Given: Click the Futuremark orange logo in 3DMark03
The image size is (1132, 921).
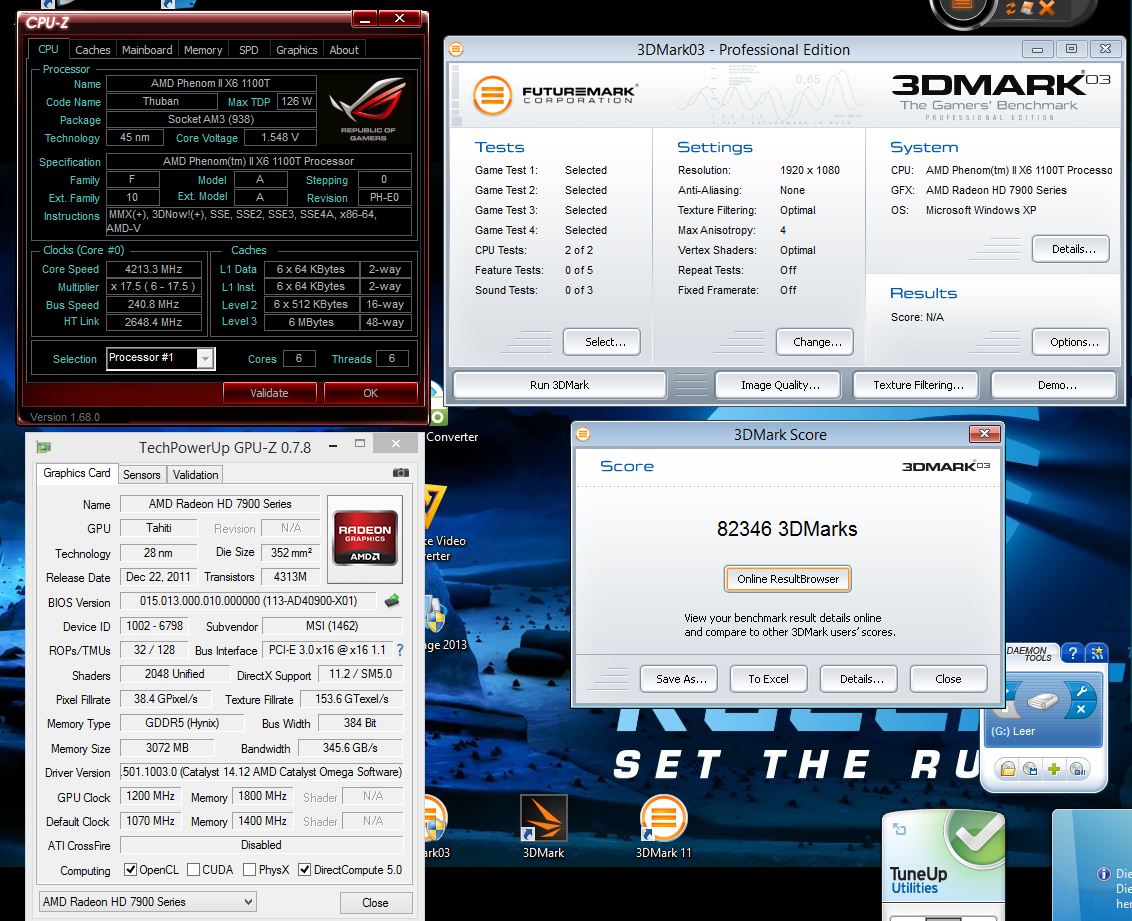Looking at the screenshot, I should (493, 95).
